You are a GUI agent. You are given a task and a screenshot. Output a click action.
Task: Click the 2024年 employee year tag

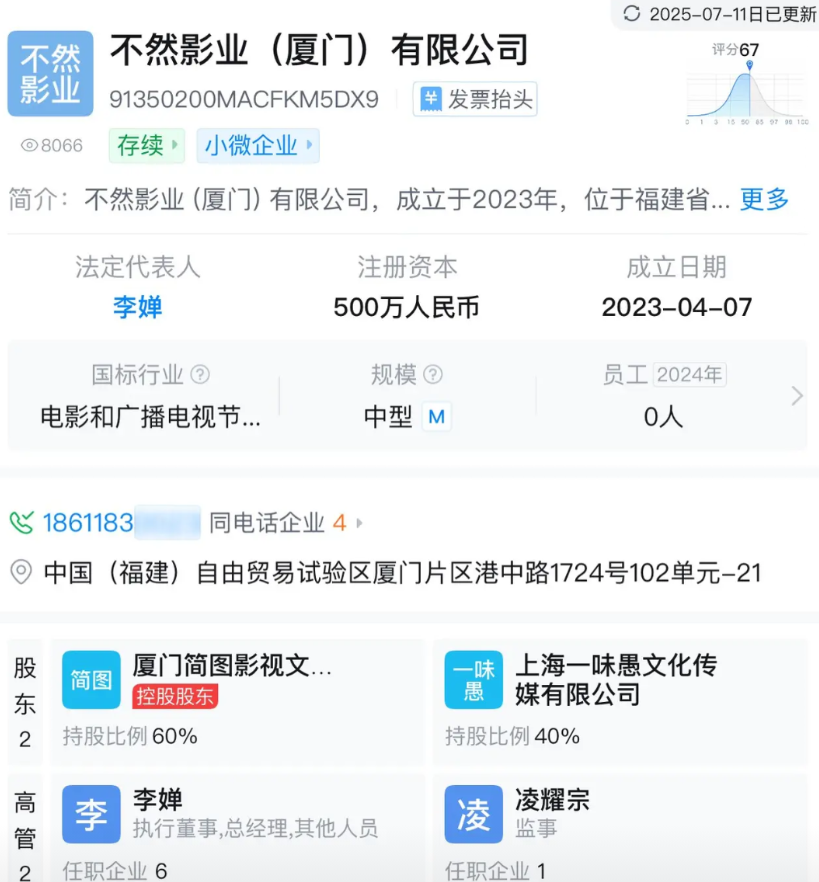tap(690, 375)
